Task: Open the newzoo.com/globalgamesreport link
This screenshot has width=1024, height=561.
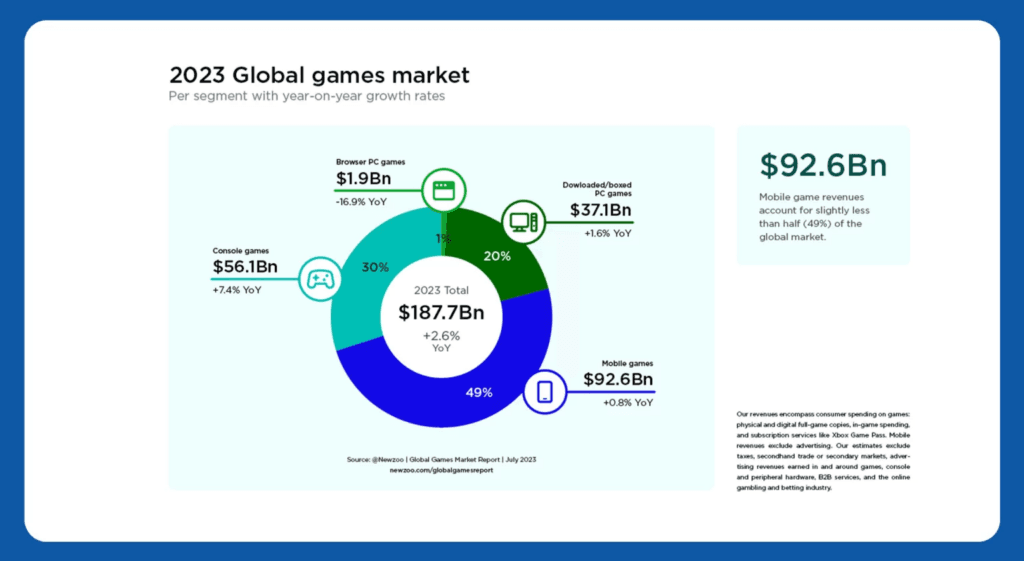Action: click(x=441, y=469)
